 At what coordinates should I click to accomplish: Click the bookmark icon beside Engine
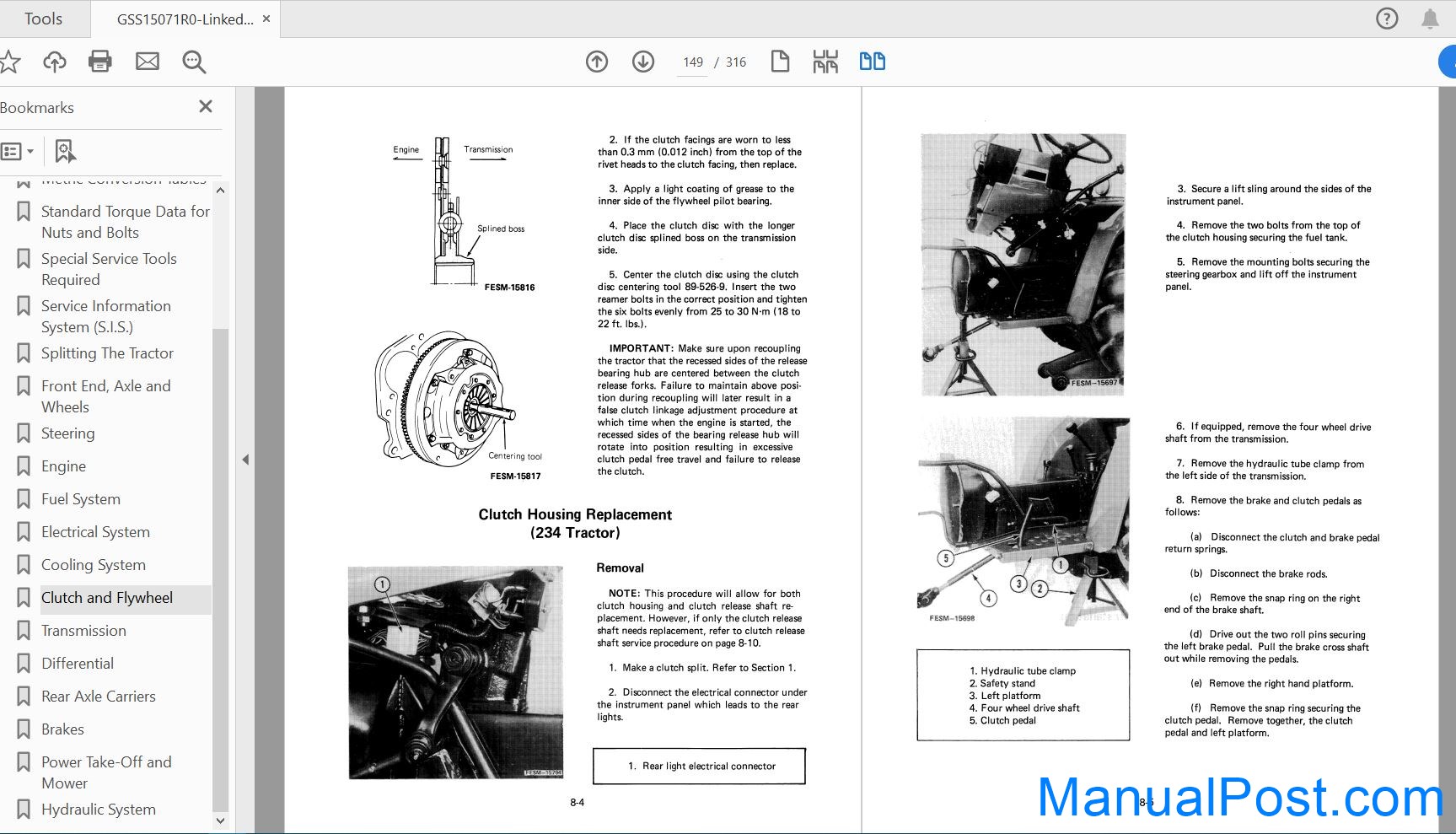pos(24,465)
